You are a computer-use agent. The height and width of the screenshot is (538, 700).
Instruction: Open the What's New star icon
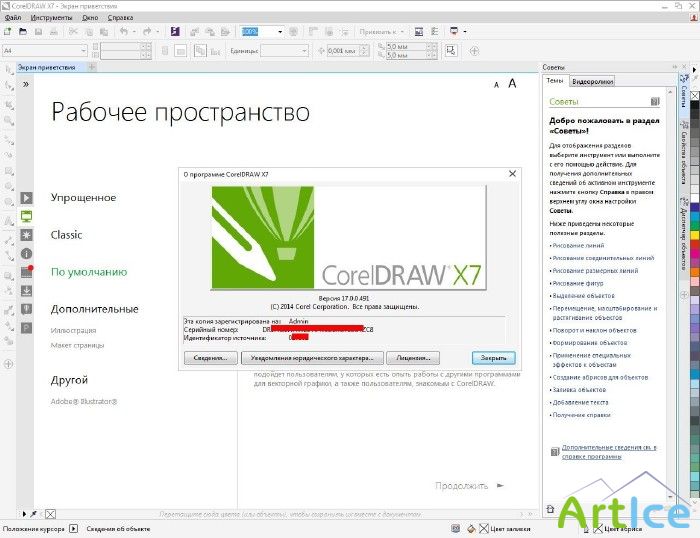(x=26, y=235)
